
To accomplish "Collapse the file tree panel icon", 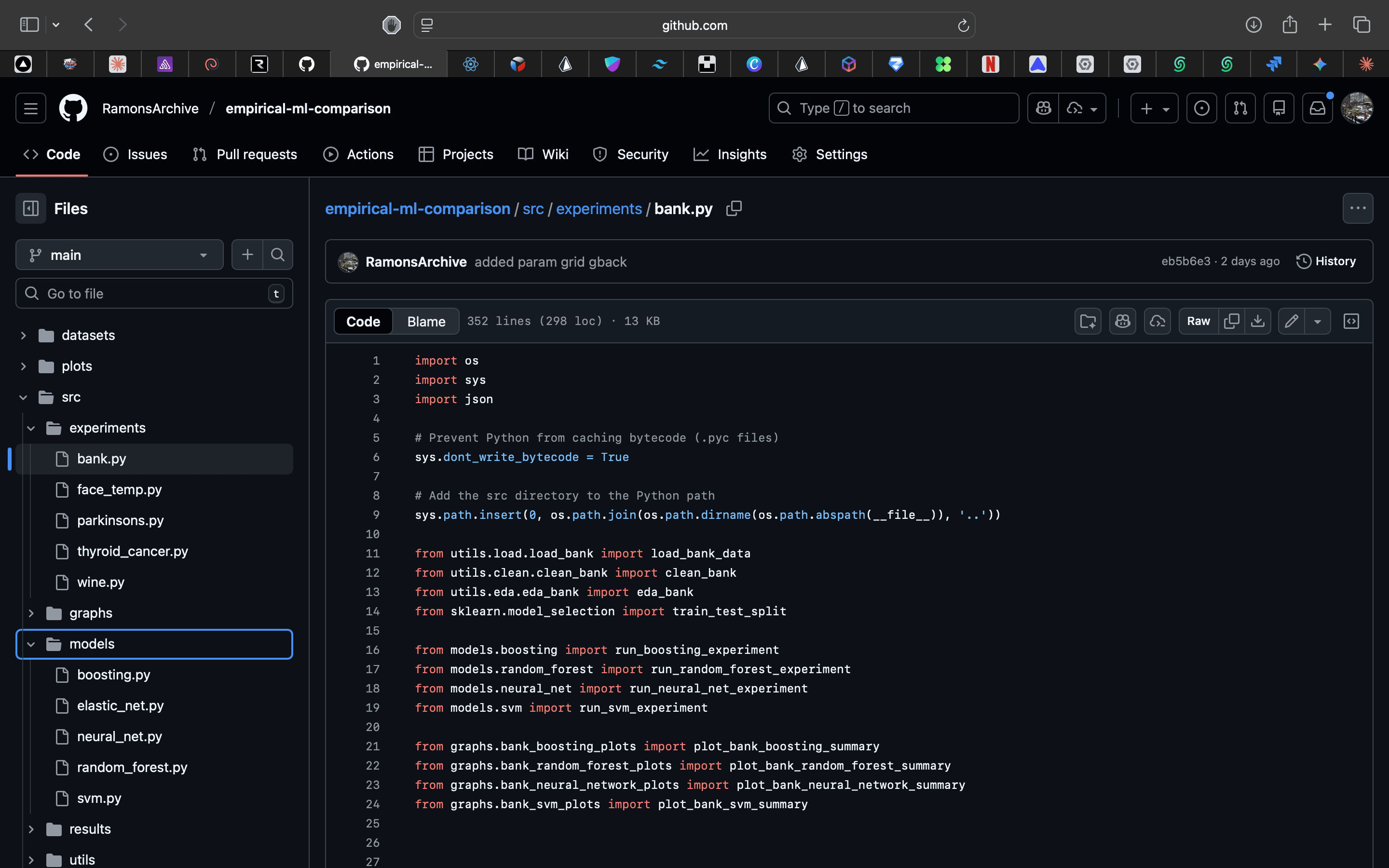I will click(x=30, y=208).
